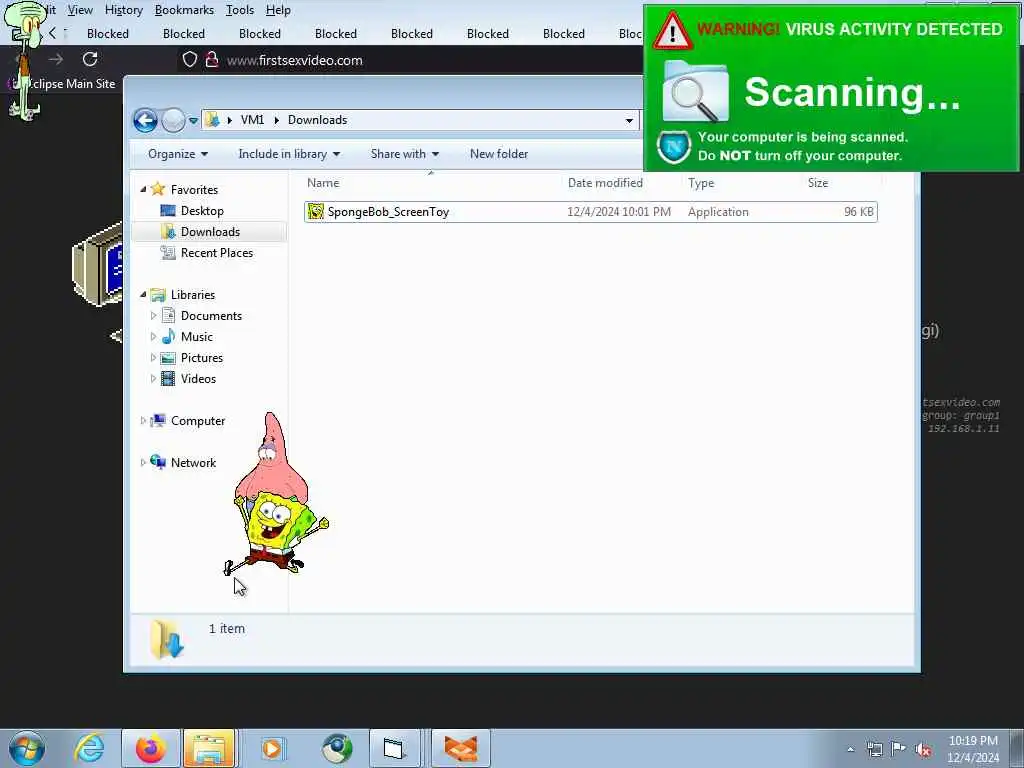Click the muted volume tray icon

click(x=923, y=750)
